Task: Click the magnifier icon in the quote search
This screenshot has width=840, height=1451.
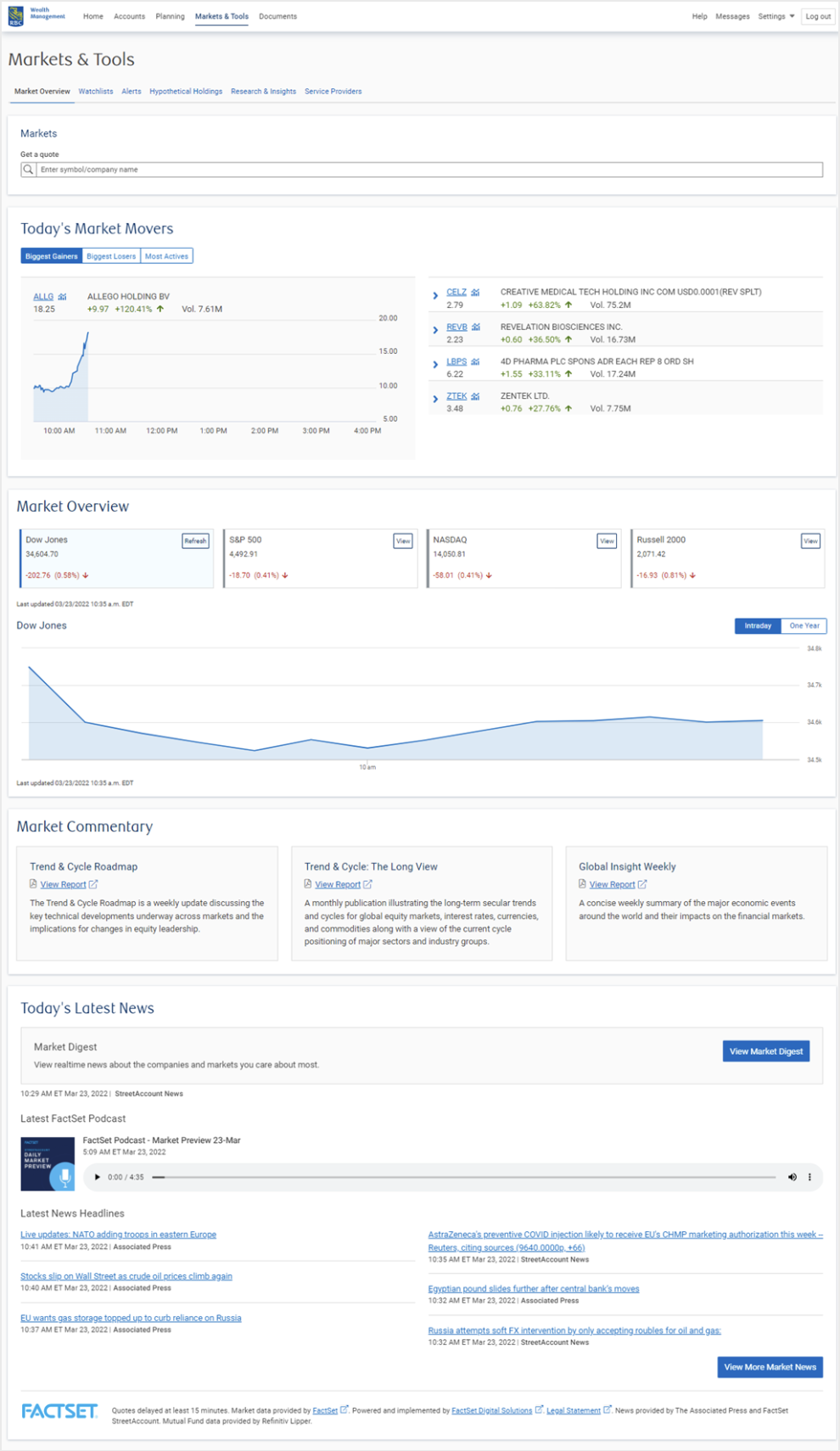Action: tap(29, 170)
